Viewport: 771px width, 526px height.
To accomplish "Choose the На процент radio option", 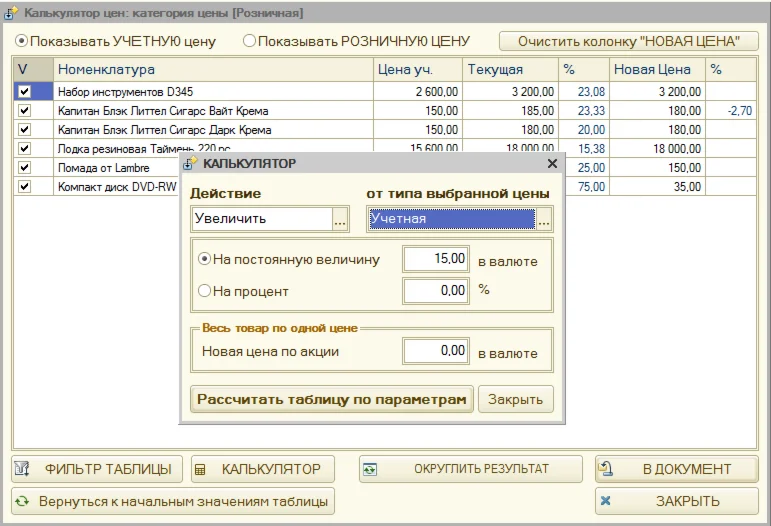I will pyautogui.click(x=205, y=291).
